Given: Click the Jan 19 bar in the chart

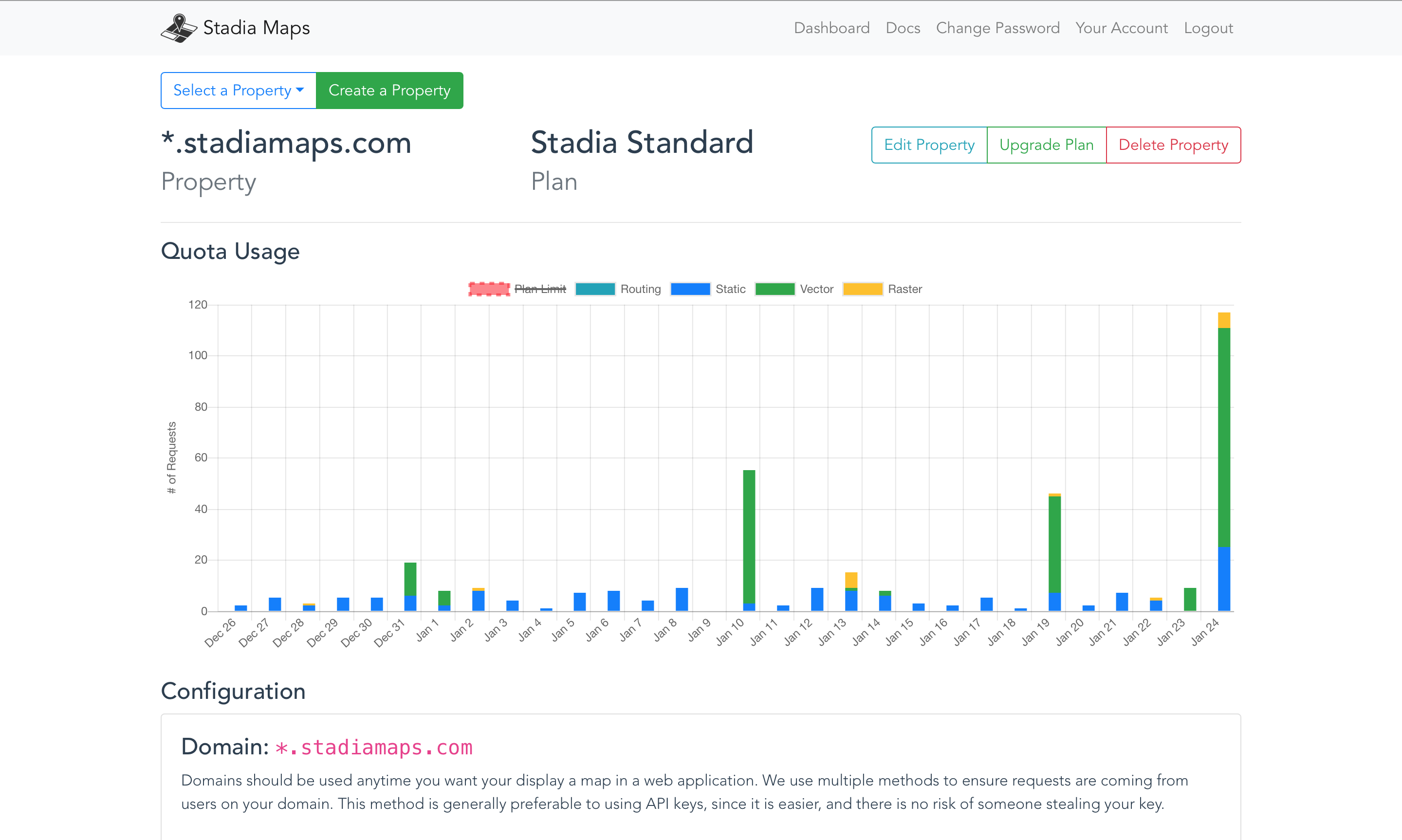Looking at the screenshot, I should (x=1054, y=552).
